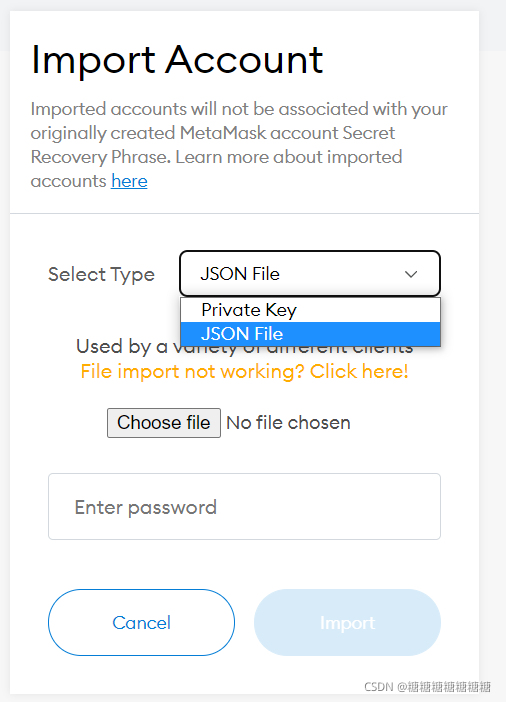
Task: Click the dropdown chevron arrow icon
Action: pyautogui.click(x=411, y=274)
